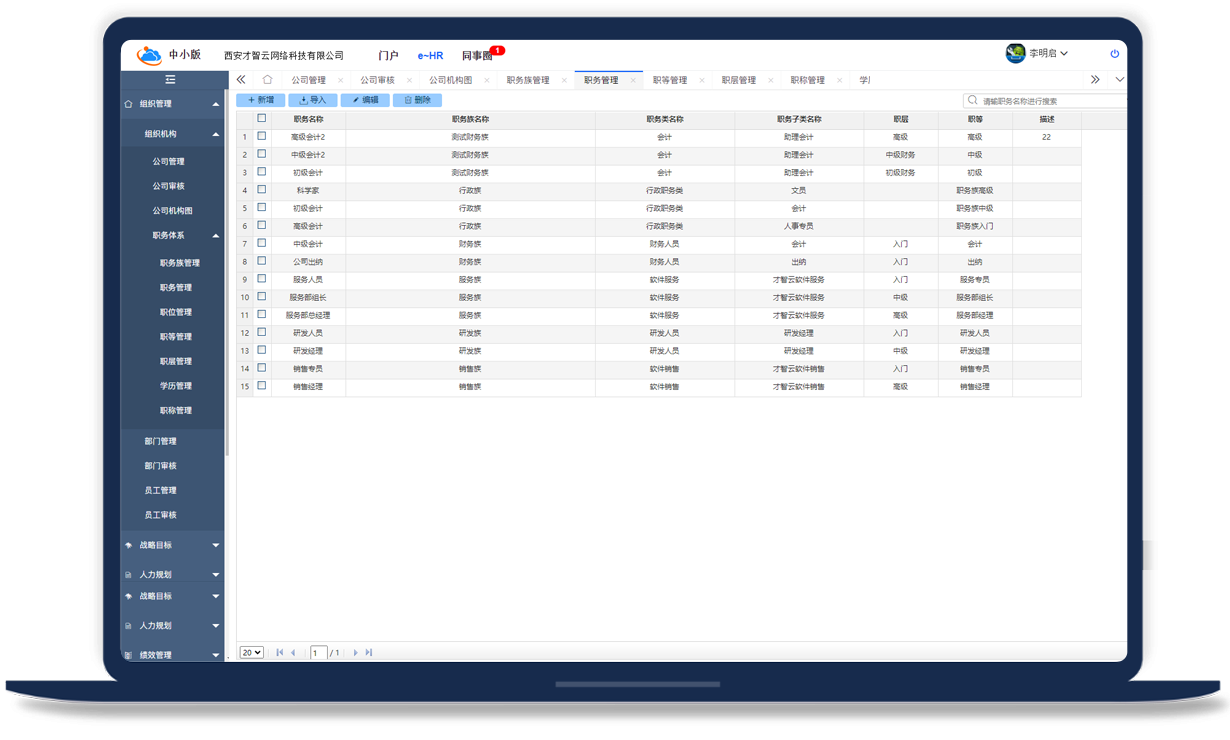Close the 职称管理 tab
The image size is (1230, 740).
click(x=840, y=80)
